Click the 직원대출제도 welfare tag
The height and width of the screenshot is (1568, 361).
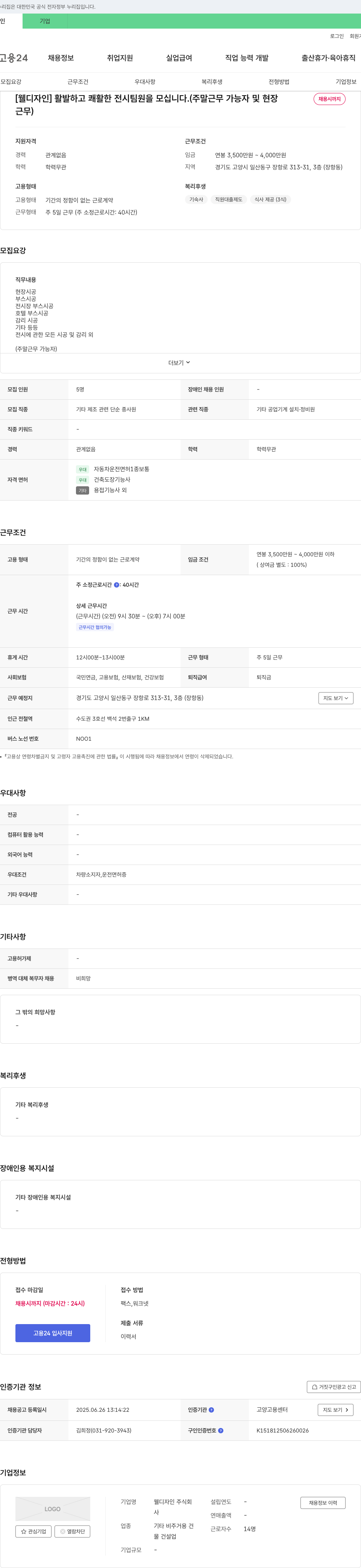[229, 199]
